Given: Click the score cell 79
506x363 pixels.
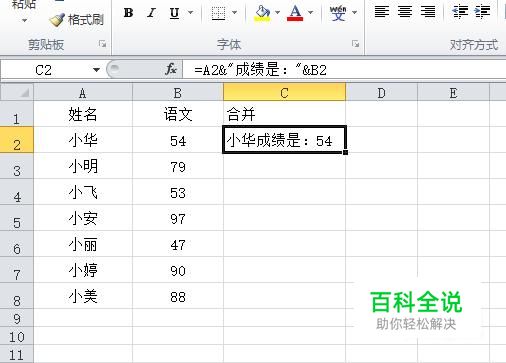Looking at the screenshot, I should [x=178, y=166].
